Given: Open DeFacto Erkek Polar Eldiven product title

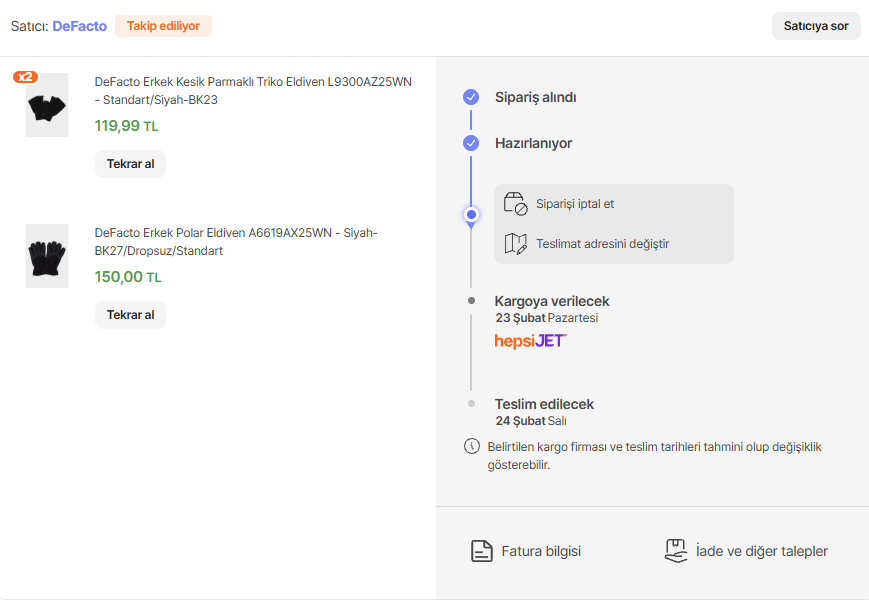Looking at the screenshot, I should 236,242.
